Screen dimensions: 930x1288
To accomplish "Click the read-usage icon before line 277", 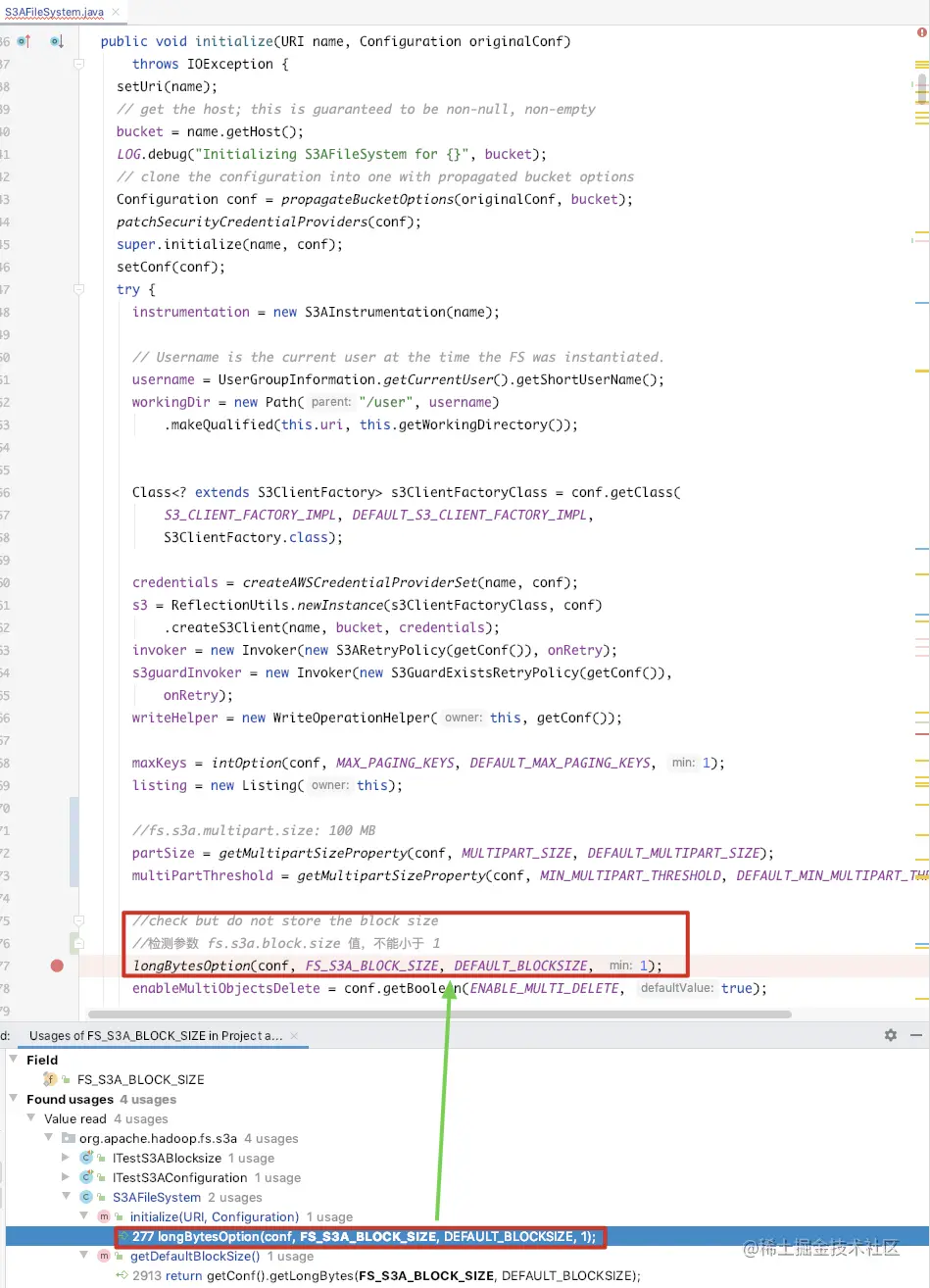I will coord(122,1236).
